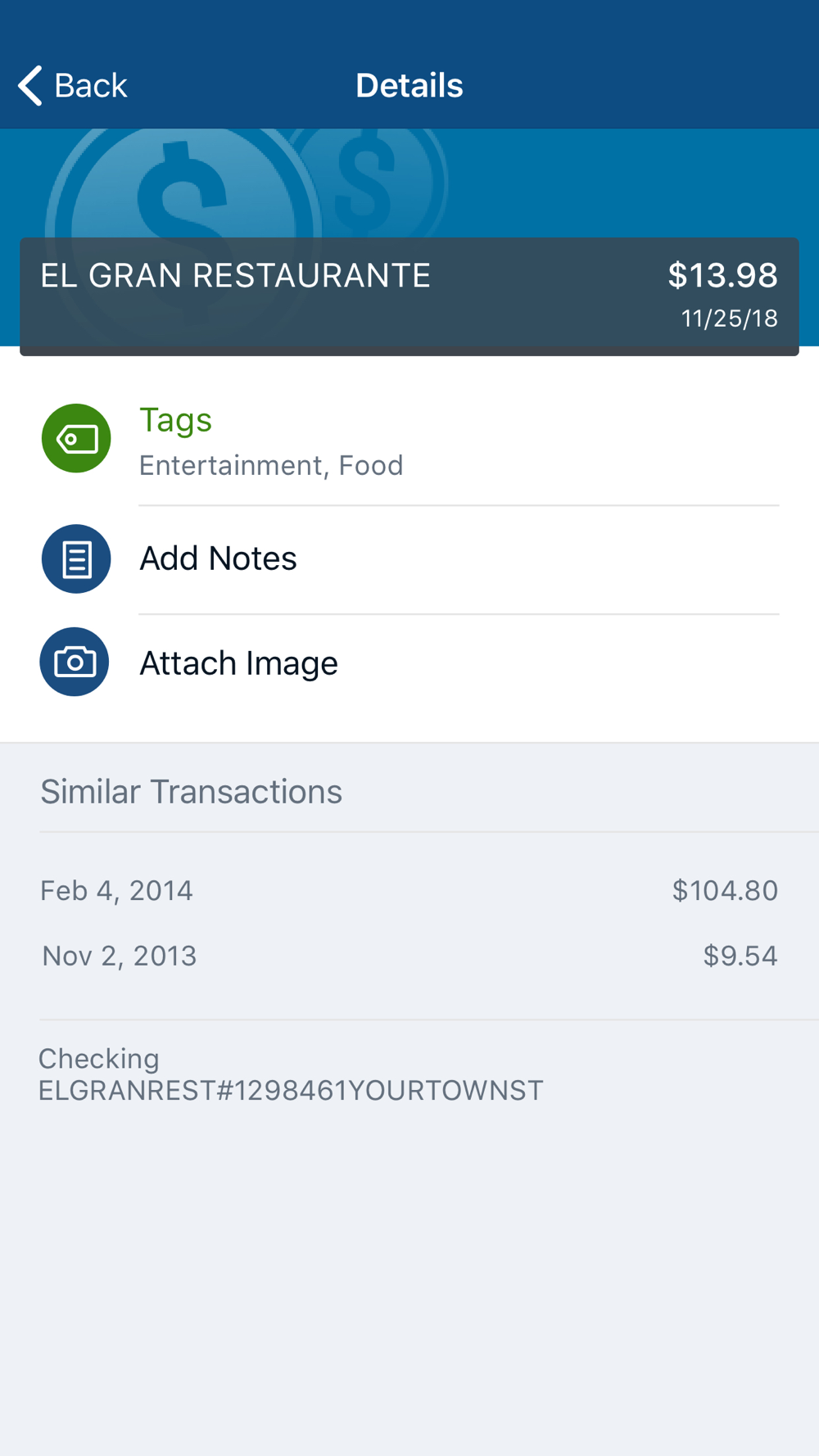Tap the Add Notes document icon
819x1456 pixels.
click(x=76, y=558)
